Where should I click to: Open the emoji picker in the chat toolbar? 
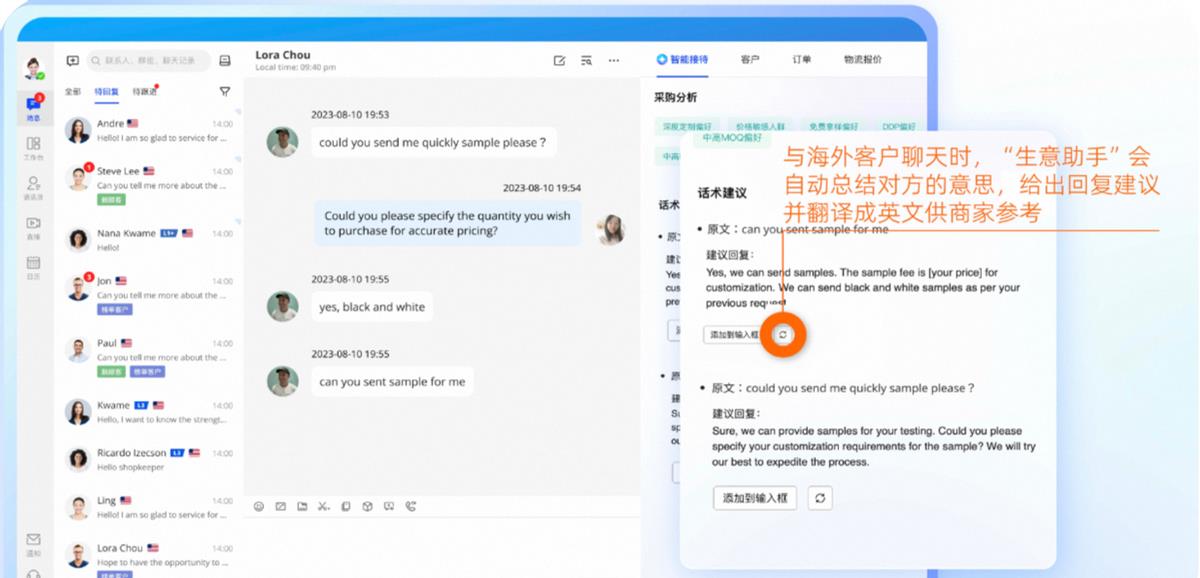tap(259, 507)
